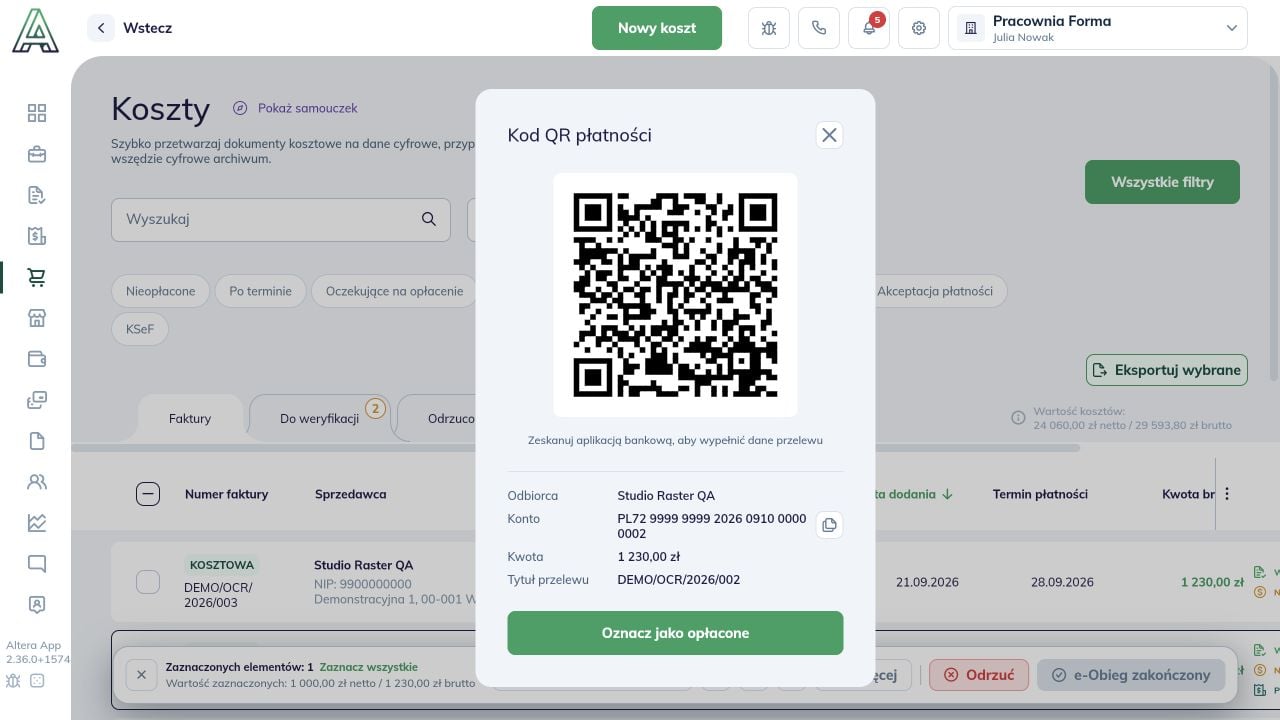1280x720 pixels.
Task: Open the contact badge icon in sidebar
Action: point(37,605)
